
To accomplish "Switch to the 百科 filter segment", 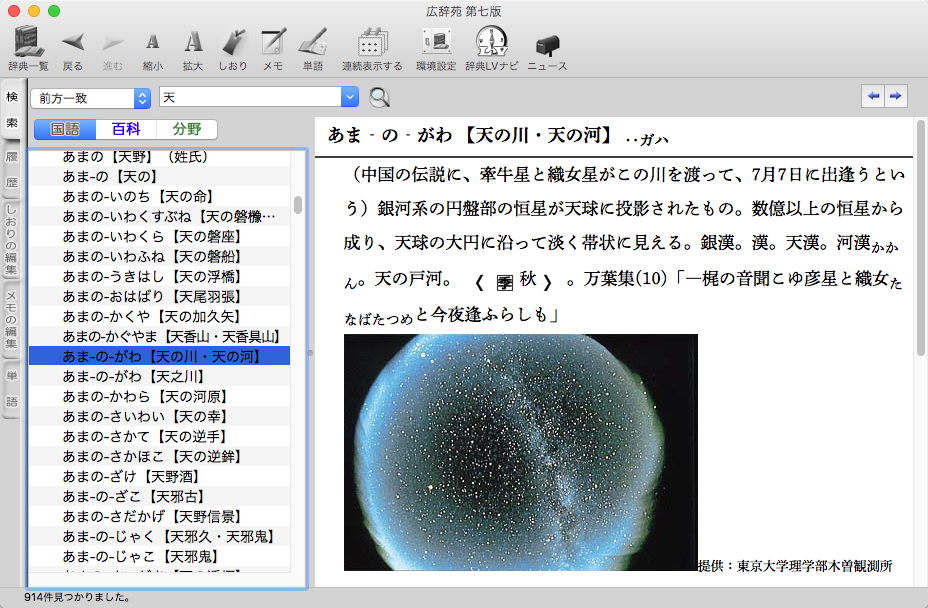I will tap(126, 129).
